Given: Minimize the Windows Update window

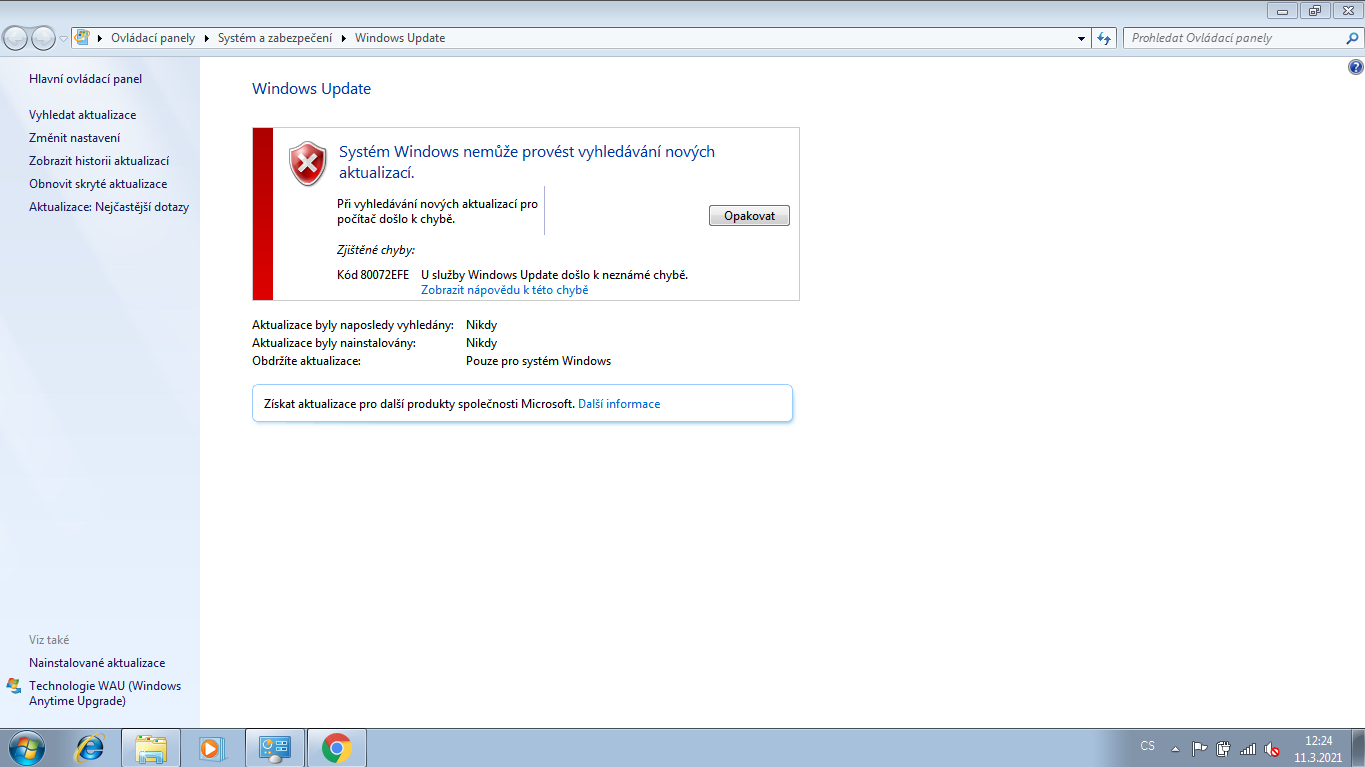Looking at the screenshot, I should pos(1283,10).
